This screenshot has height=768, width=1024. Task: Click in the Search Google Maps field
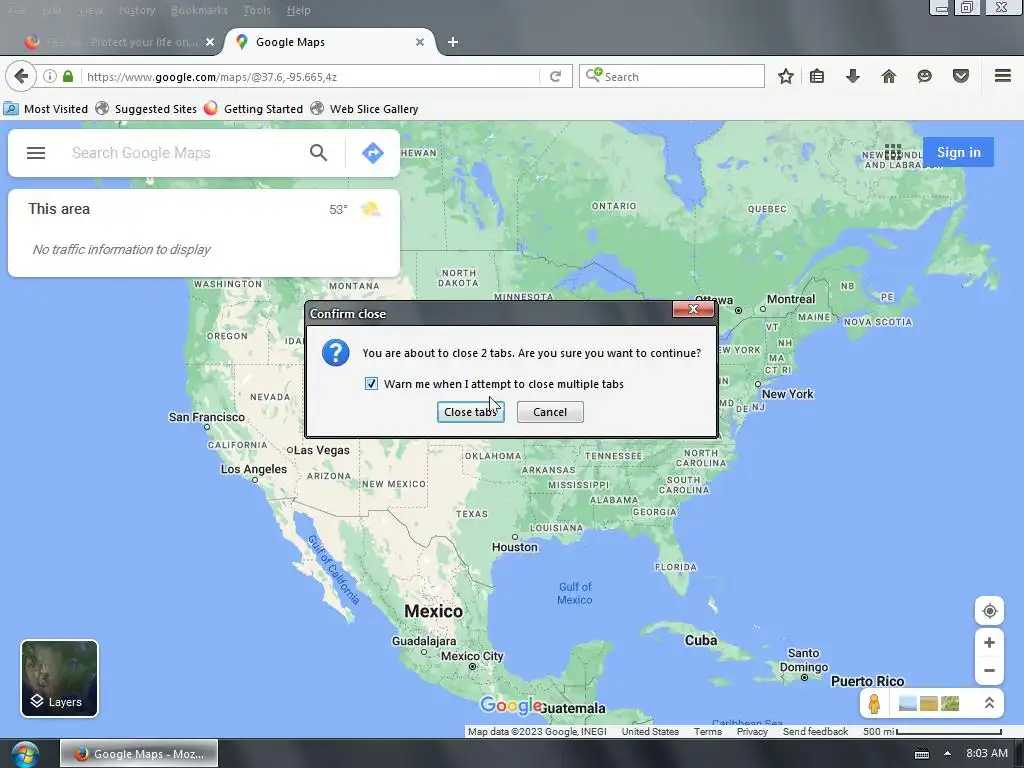183,153
